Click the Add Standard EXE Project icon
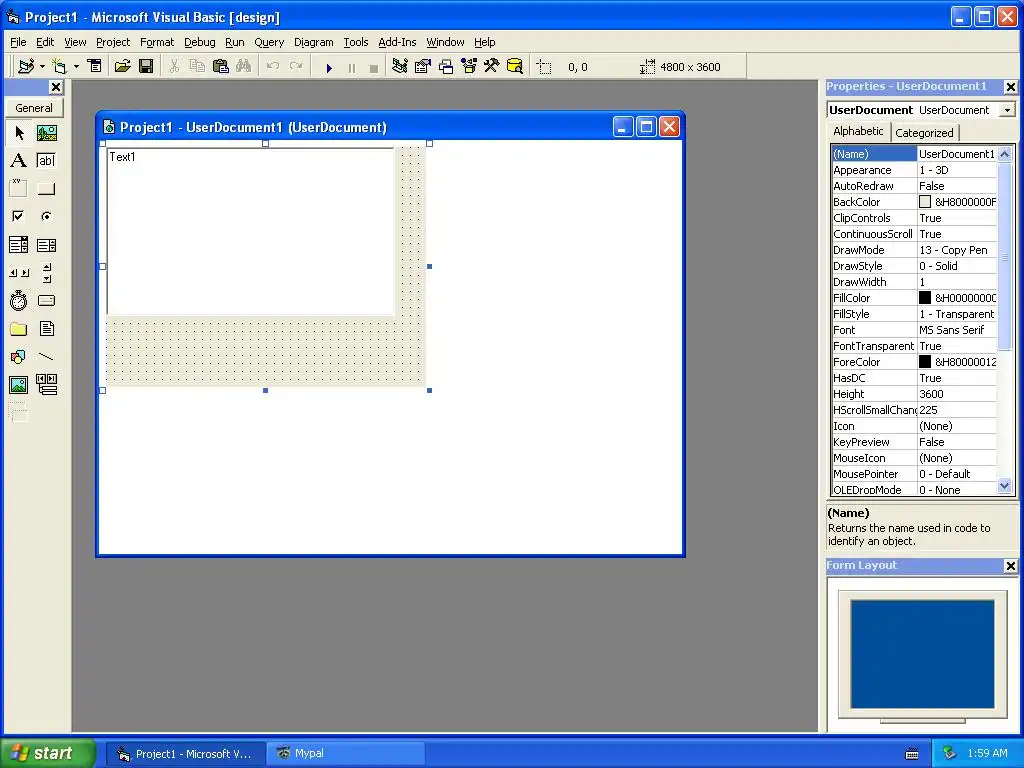 26,67
